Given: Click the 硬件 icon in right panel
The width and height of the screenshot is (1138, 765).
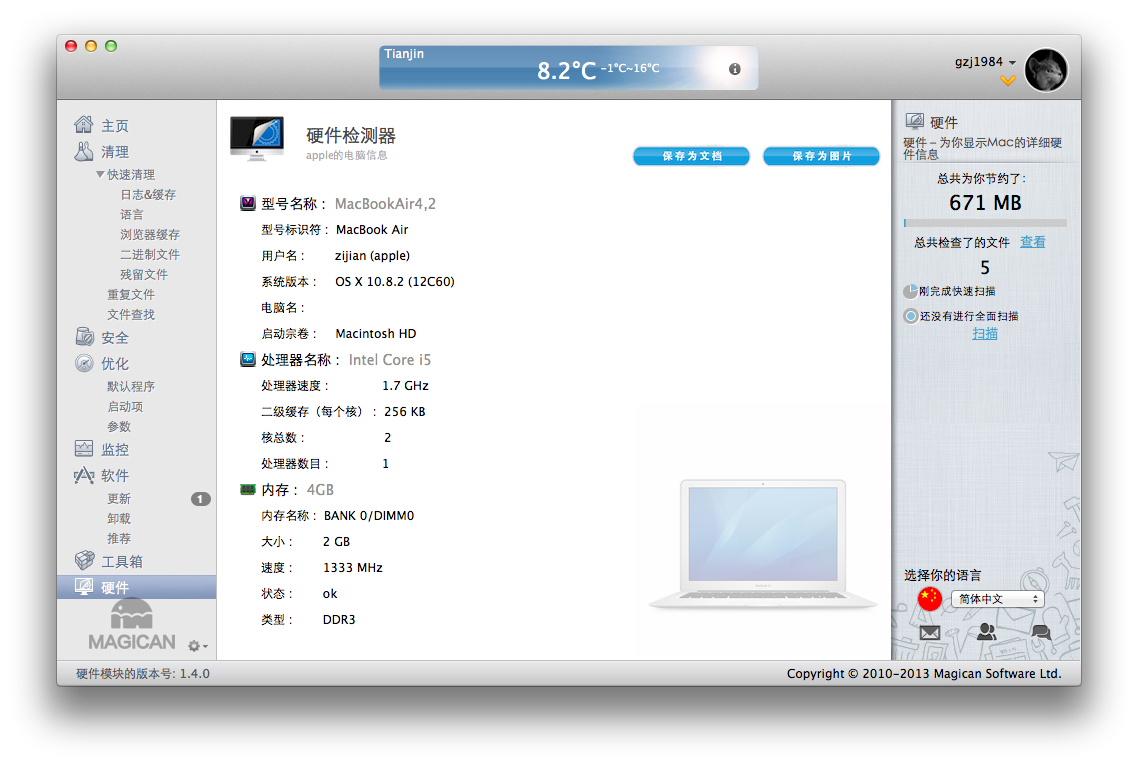Looking at the screenshot, I should pos(914,121).
